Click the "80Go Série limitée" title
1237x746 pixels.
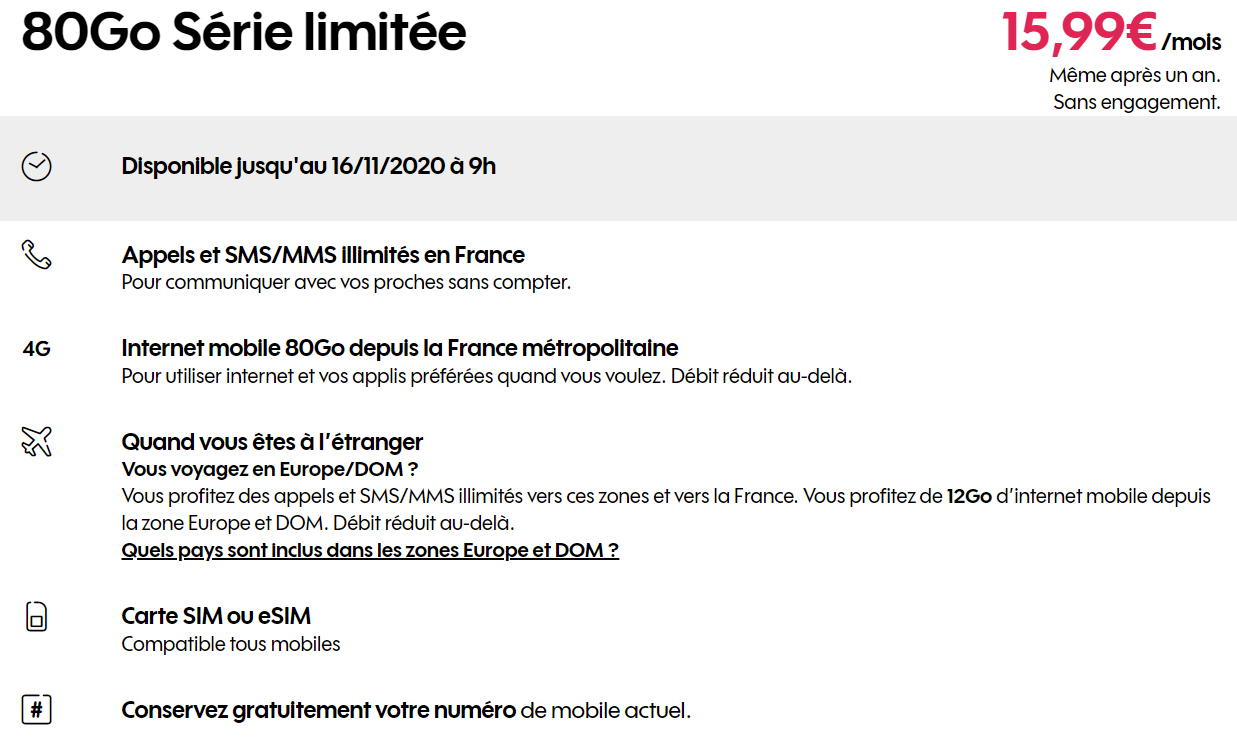(x=244, y=33)
